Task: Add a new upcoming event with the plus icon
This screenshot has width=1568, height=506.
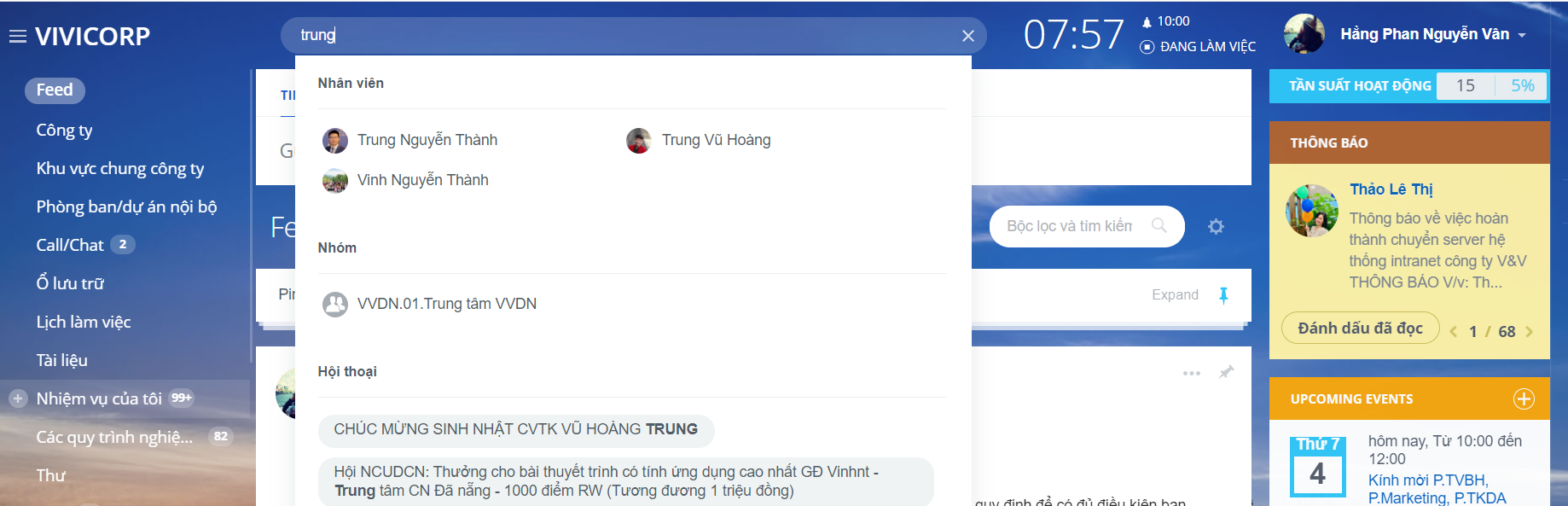Action: click(x=1524, y=398)
